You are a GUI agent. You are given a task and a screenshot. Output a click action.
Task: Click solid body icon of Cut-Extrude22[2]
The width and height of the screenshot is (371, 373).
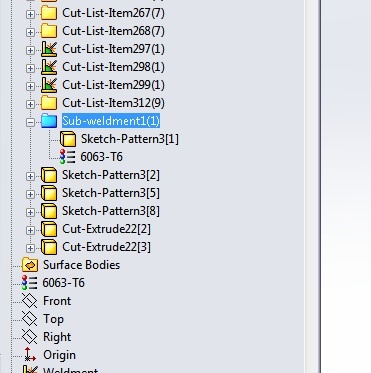[x=49, y=229]
